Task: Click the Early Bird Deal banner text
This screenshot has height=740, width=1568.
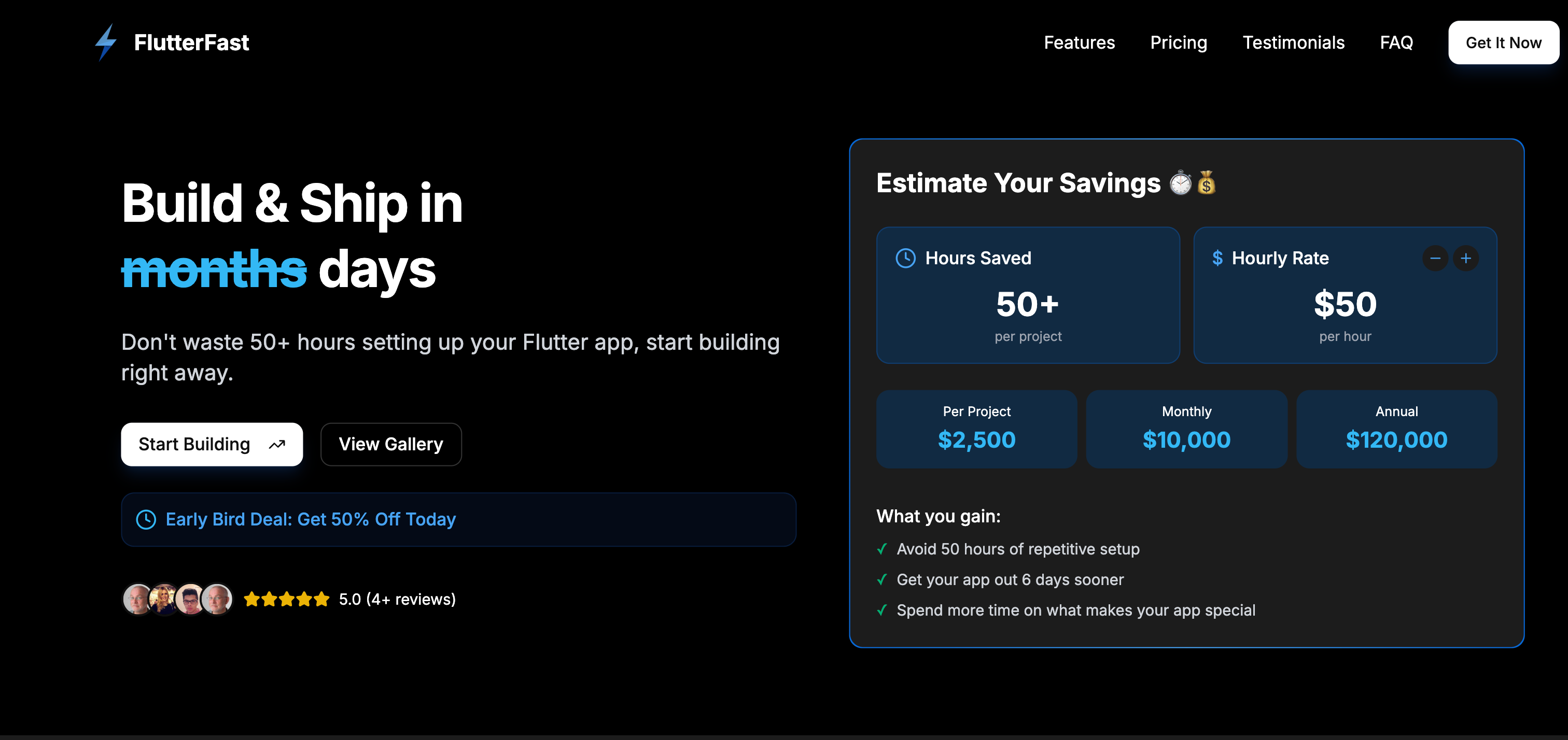Action: (x=311, y=519)
